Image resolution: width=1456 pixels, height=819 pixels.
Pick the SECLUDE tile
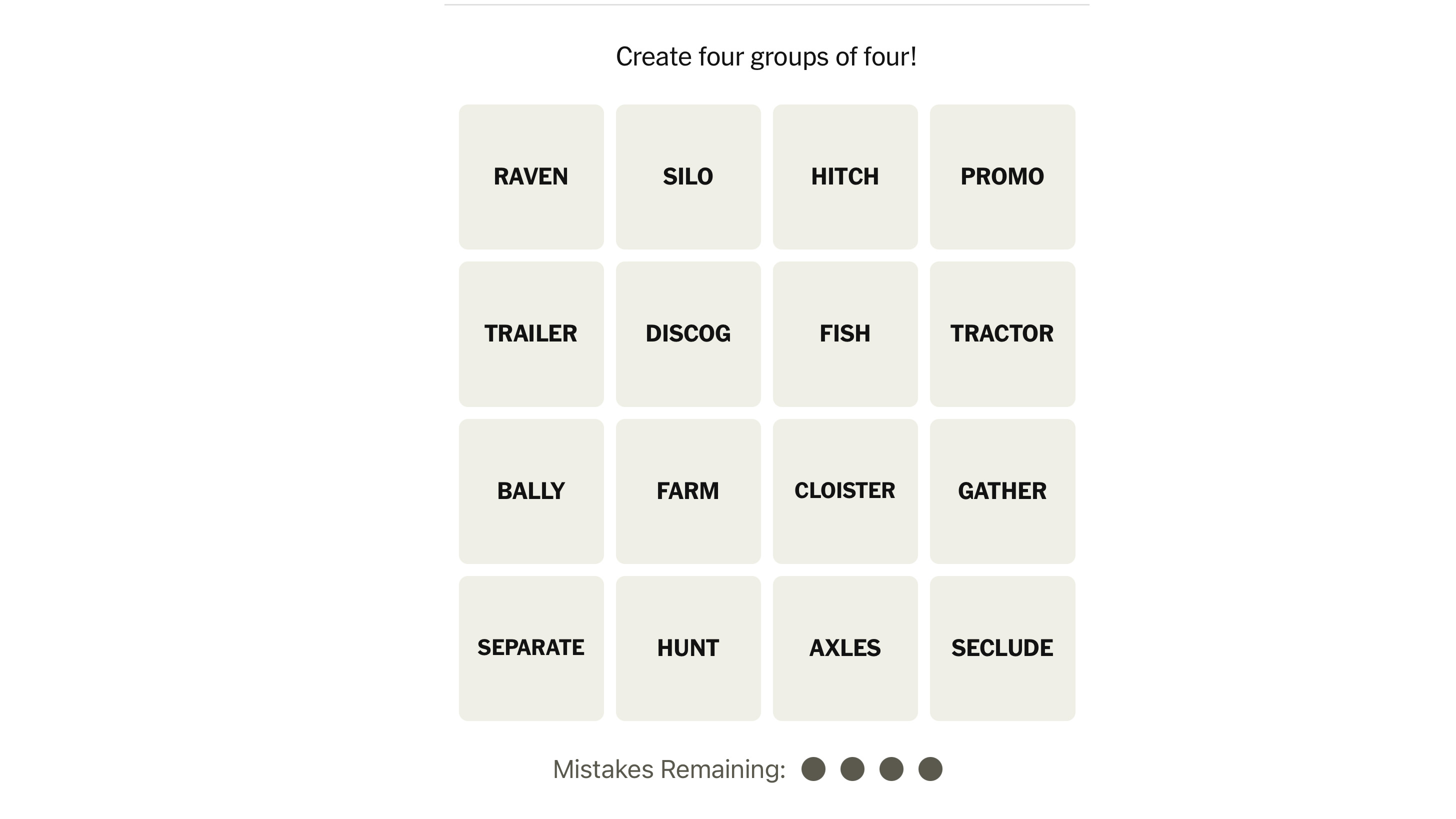point(1002,648)
